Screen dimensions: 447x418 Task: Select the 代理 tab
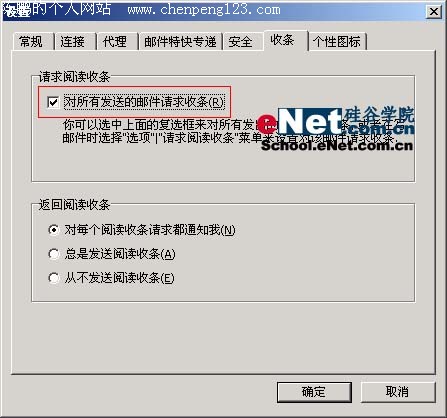click(x=117, y=42)
